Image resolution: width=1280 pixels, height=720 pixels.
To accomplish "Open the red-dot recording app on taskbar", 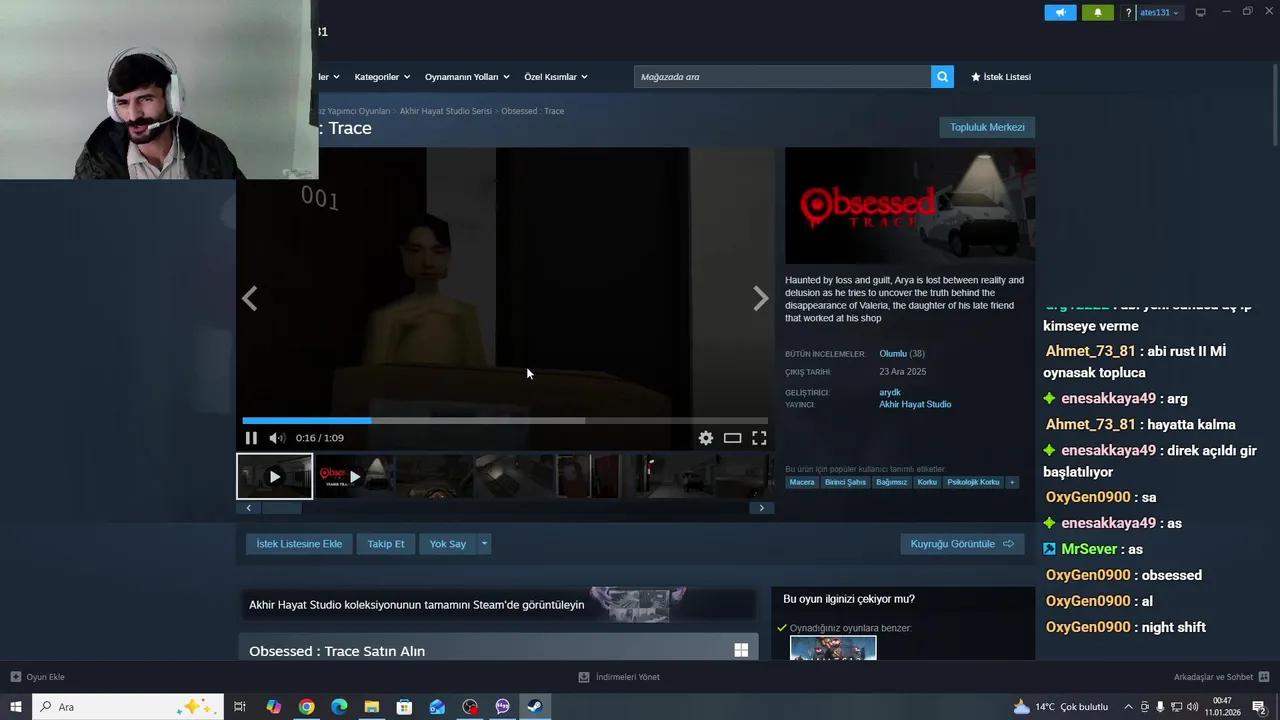I will click(x=470, y=707).
